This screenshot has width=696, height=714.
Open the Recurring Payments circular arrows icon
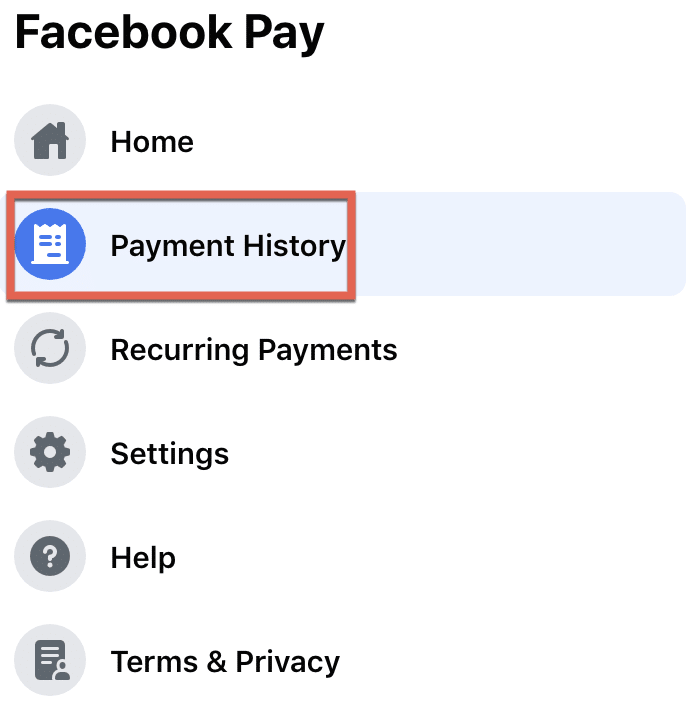(50, 348)
